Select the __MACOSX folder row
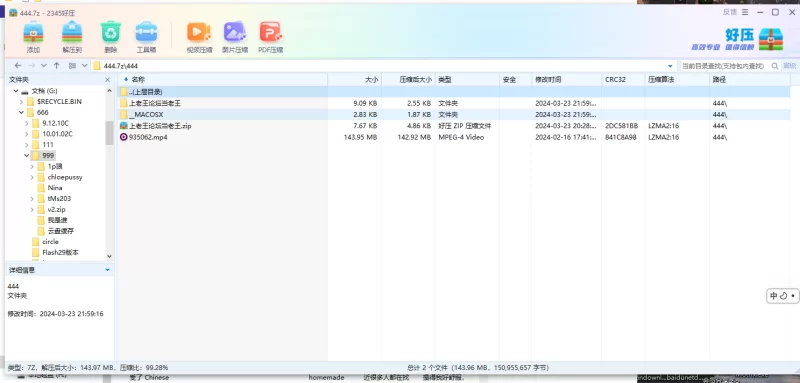This screenshot has width=800, height=383. [x=454, y=115]
